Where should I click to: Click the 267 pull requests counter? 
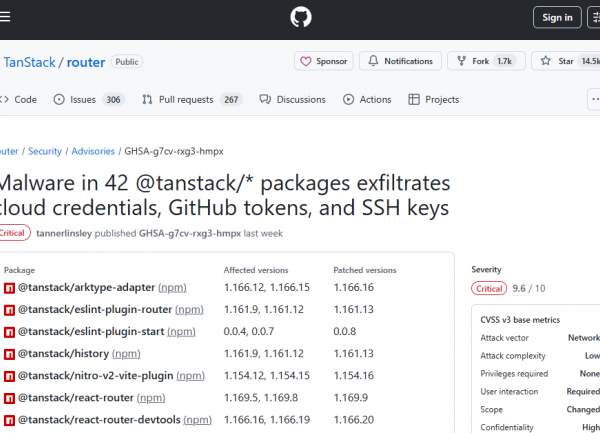point(231,100)
